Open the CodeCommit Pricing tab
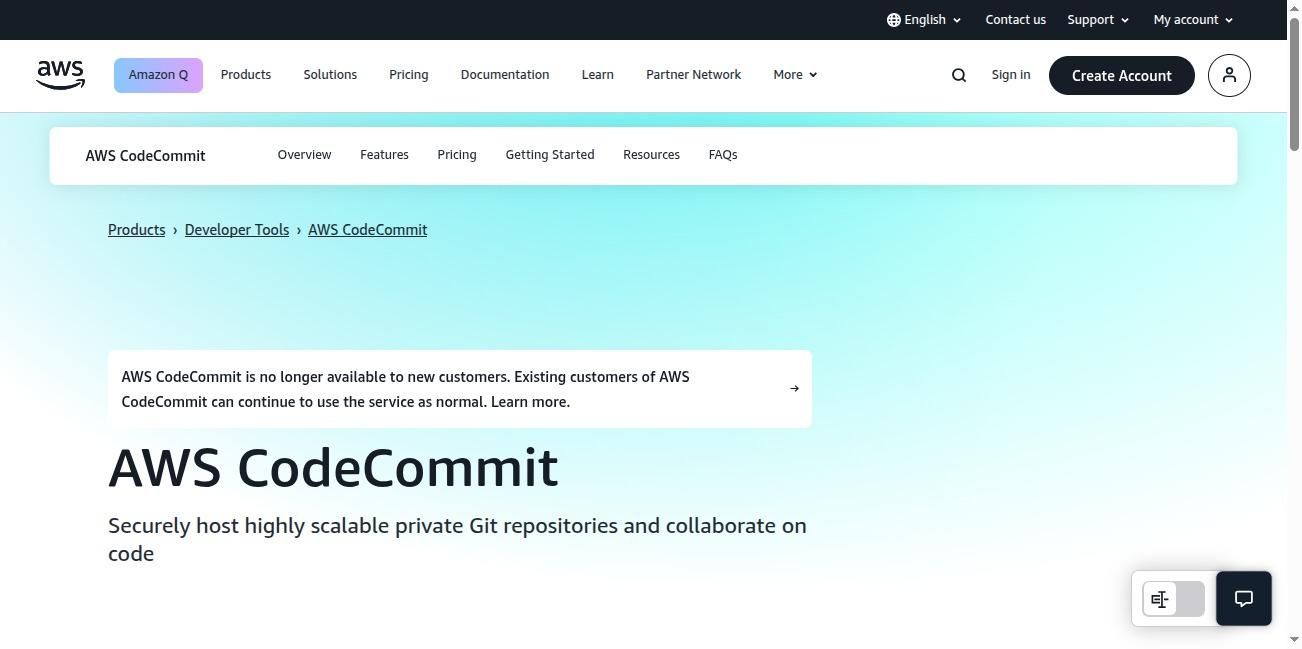 [x=457, y=155]
